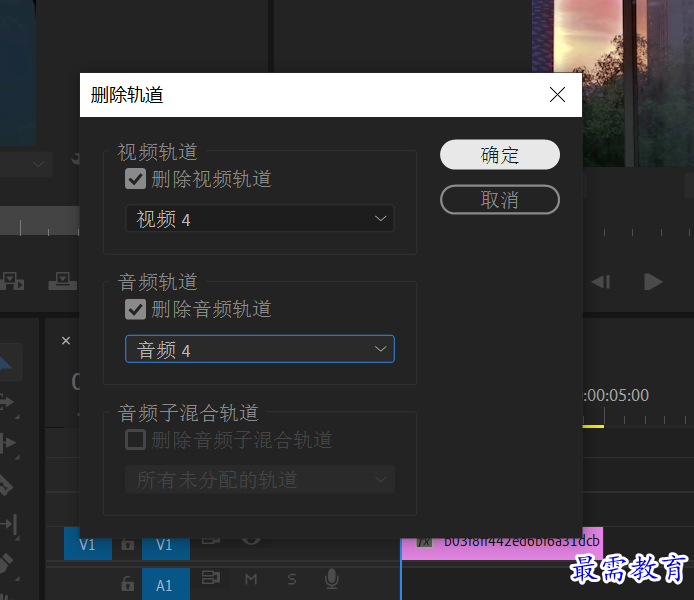Select the Track Select Forward tool
694x600 pixels.
7,402
